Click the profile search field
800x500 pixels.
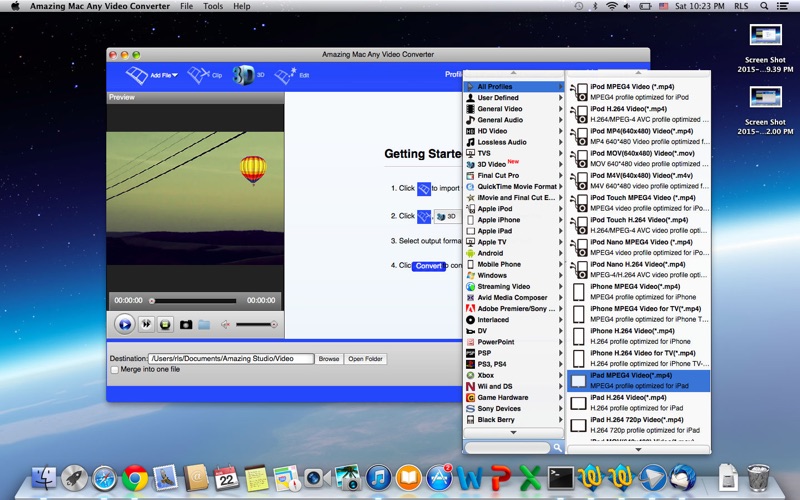pos(507,447)
